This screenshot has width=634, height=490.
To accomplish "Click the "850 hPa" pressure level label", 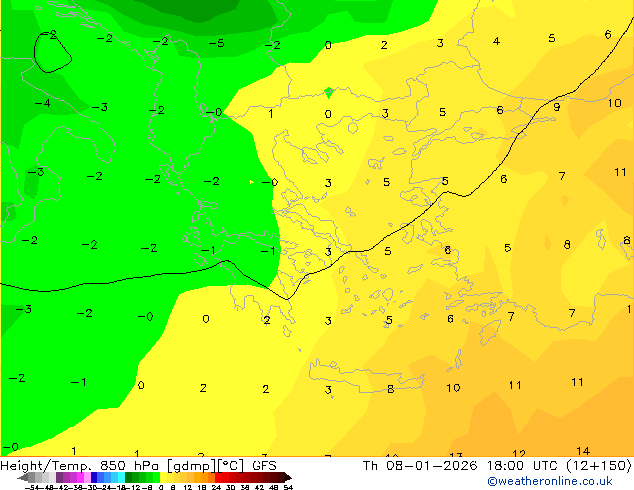I will point(131,465).
